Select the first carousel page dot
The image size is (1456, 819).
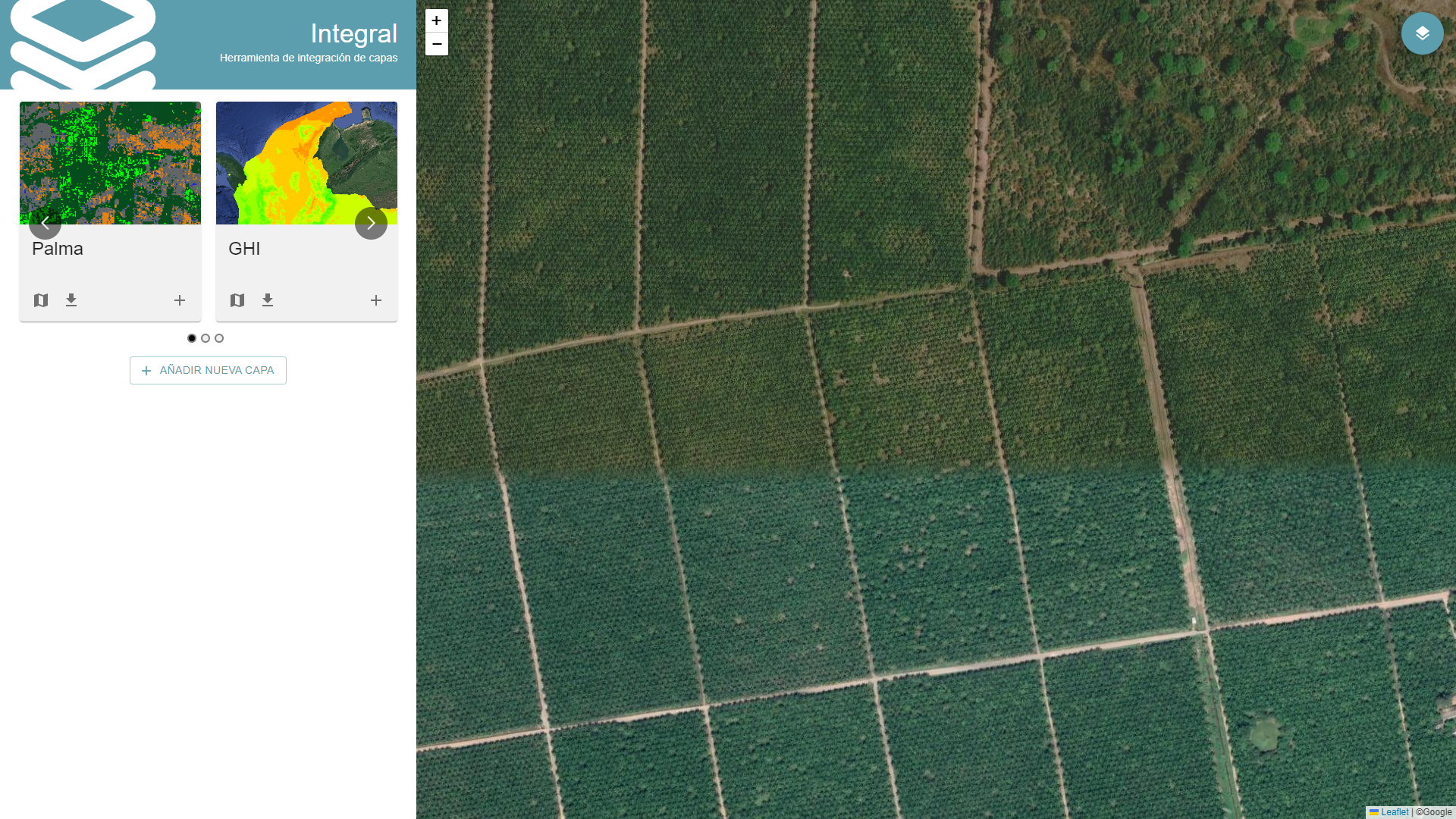point(192,338)
